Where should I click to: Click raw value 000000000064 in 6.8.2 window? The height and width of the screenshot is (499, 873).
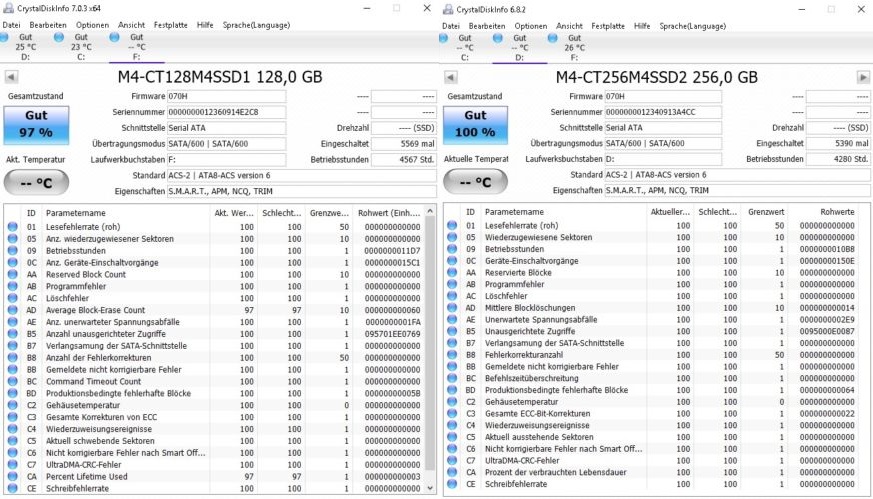pos(827,390)
